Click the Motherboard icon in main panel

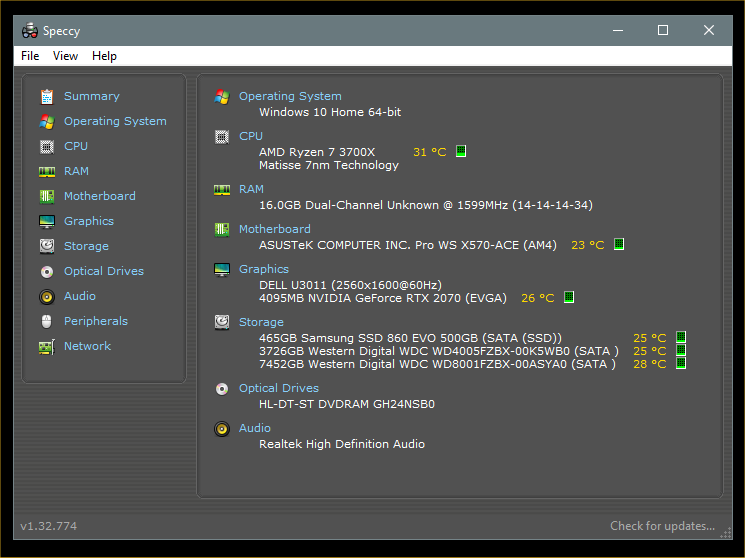[x=222, y=230]
